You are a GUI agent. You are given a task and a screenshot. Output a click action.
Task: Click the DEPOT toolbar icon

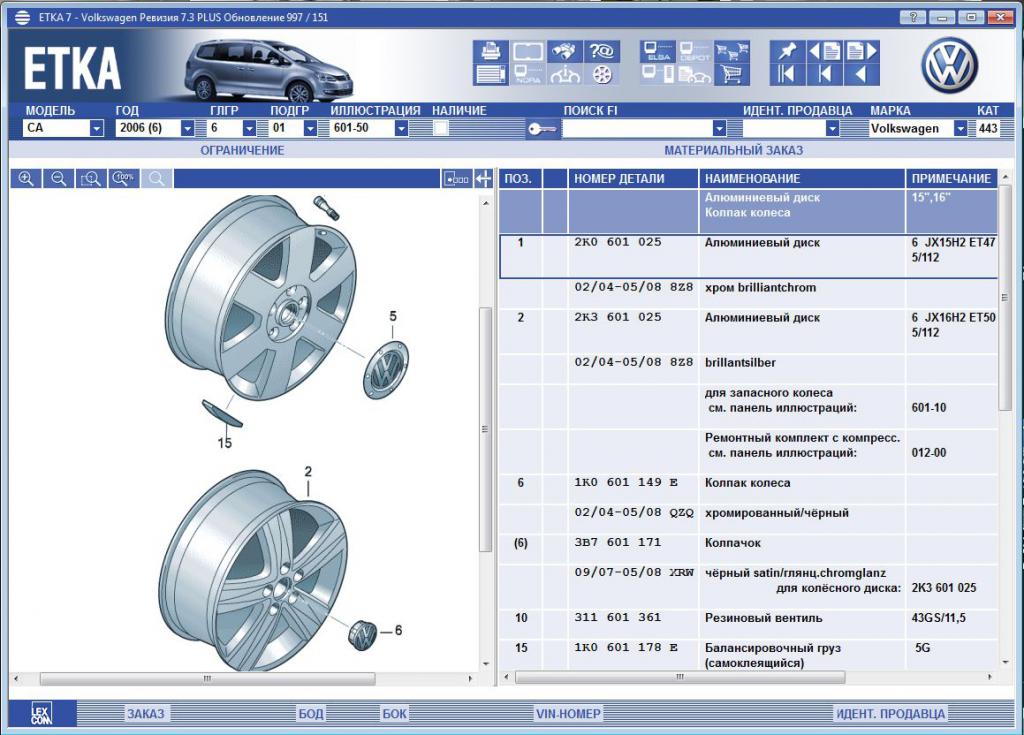click(x=694, y=51)
